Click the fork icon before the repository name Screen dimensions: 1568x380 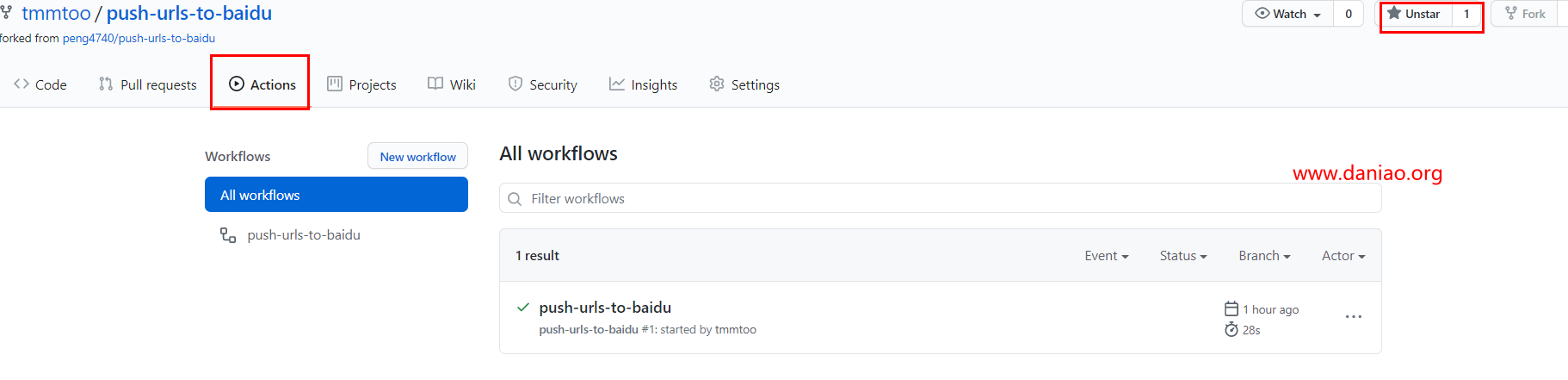[7, 13]
